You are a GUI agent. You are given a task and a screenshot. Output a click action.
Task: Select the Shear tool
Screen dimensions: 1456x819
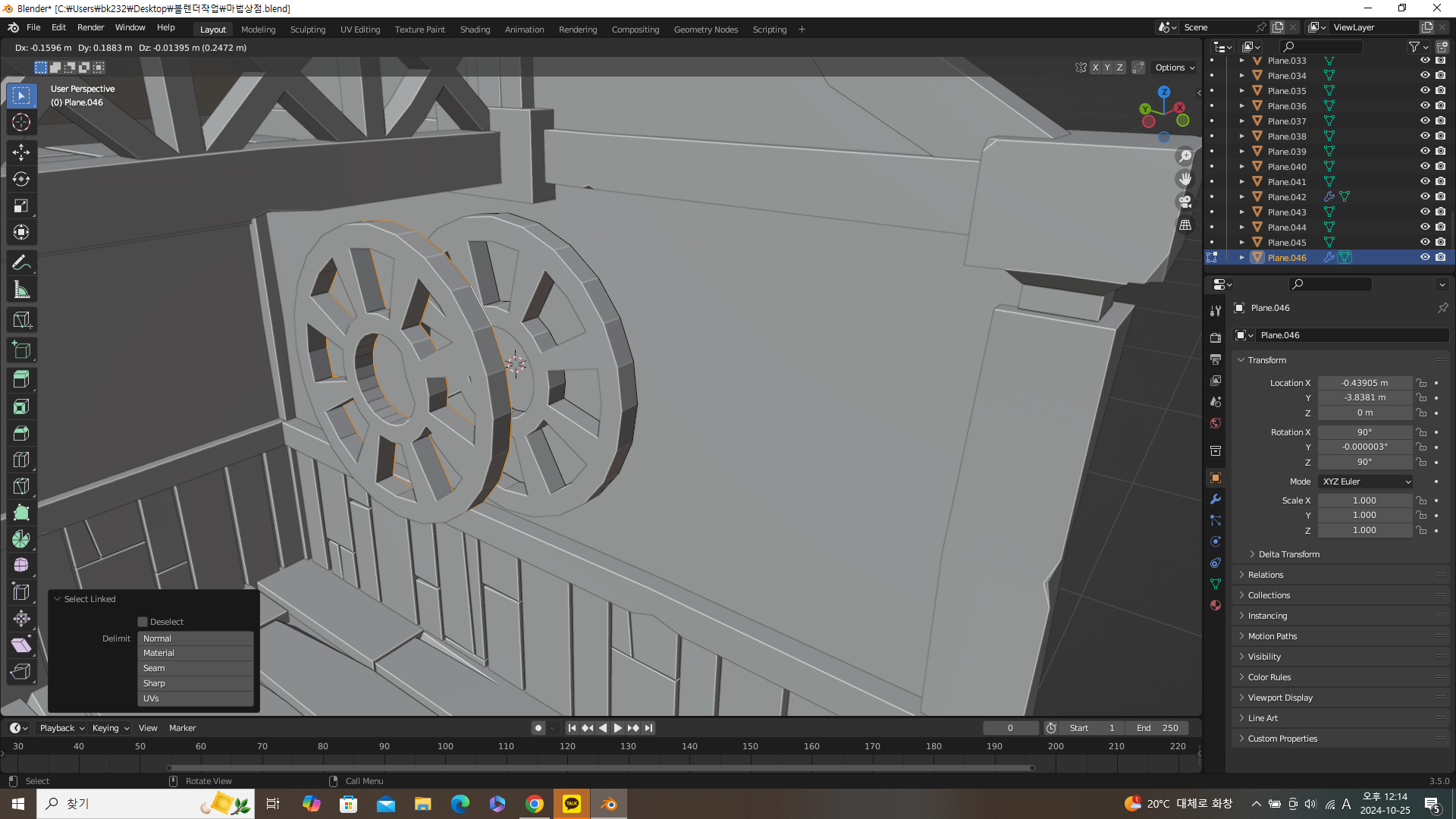pyautogui.click(x=21, y=645)
